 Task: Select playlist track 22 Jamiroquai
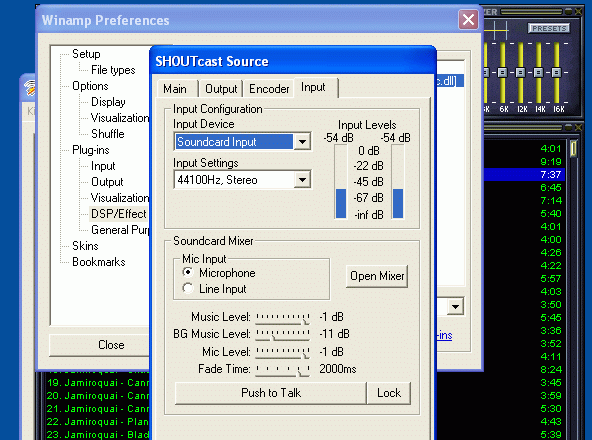tap(98, 421)
